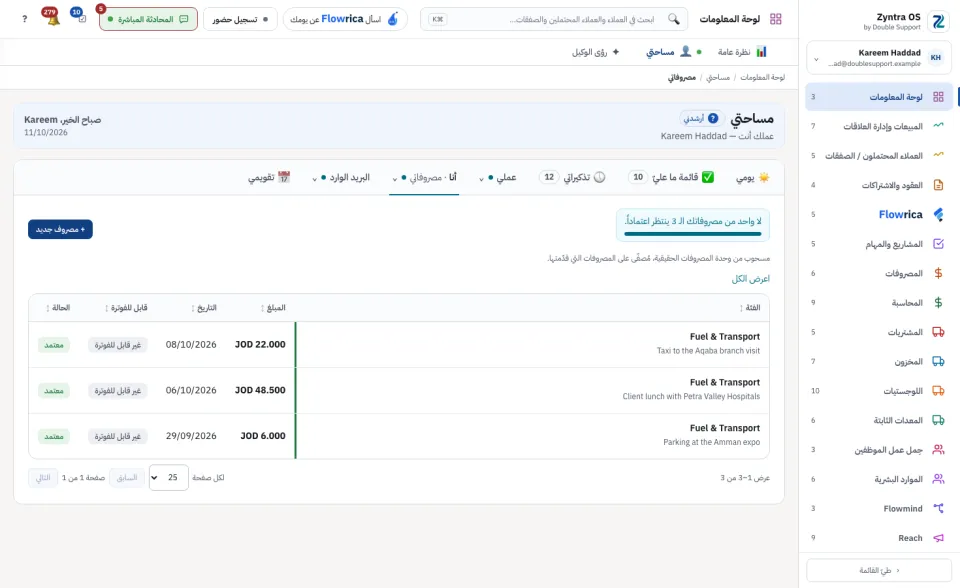Click the sales المبيعات وإدارة العلاقات sidebar icon
Image resolution: width=960 pixels, height=588 pixels.
(938, 126)
